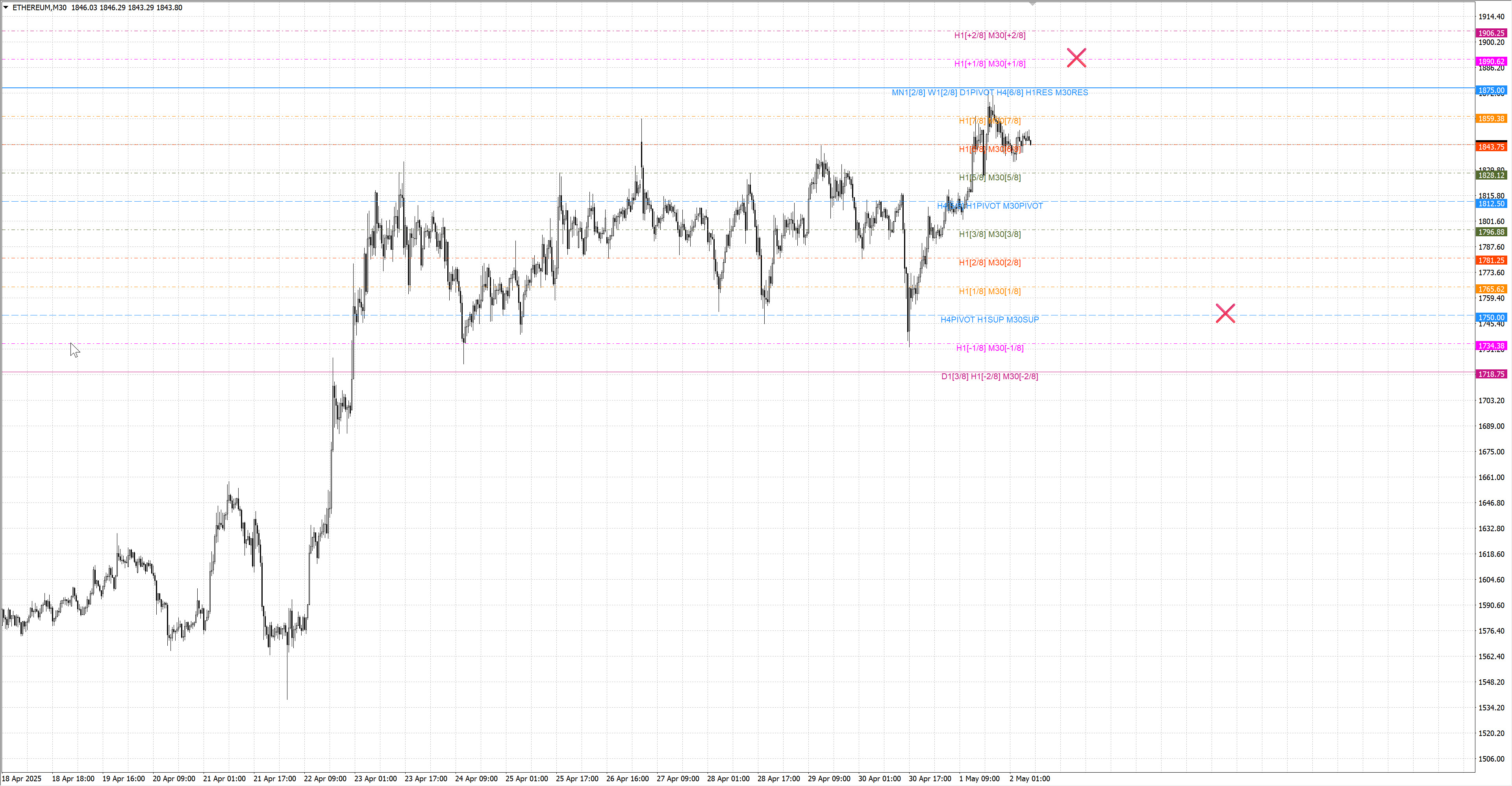Select the H4PIVOT H1SUP M30SUP label
This screenshot has width=1512, height=786.
pos(989,320)
